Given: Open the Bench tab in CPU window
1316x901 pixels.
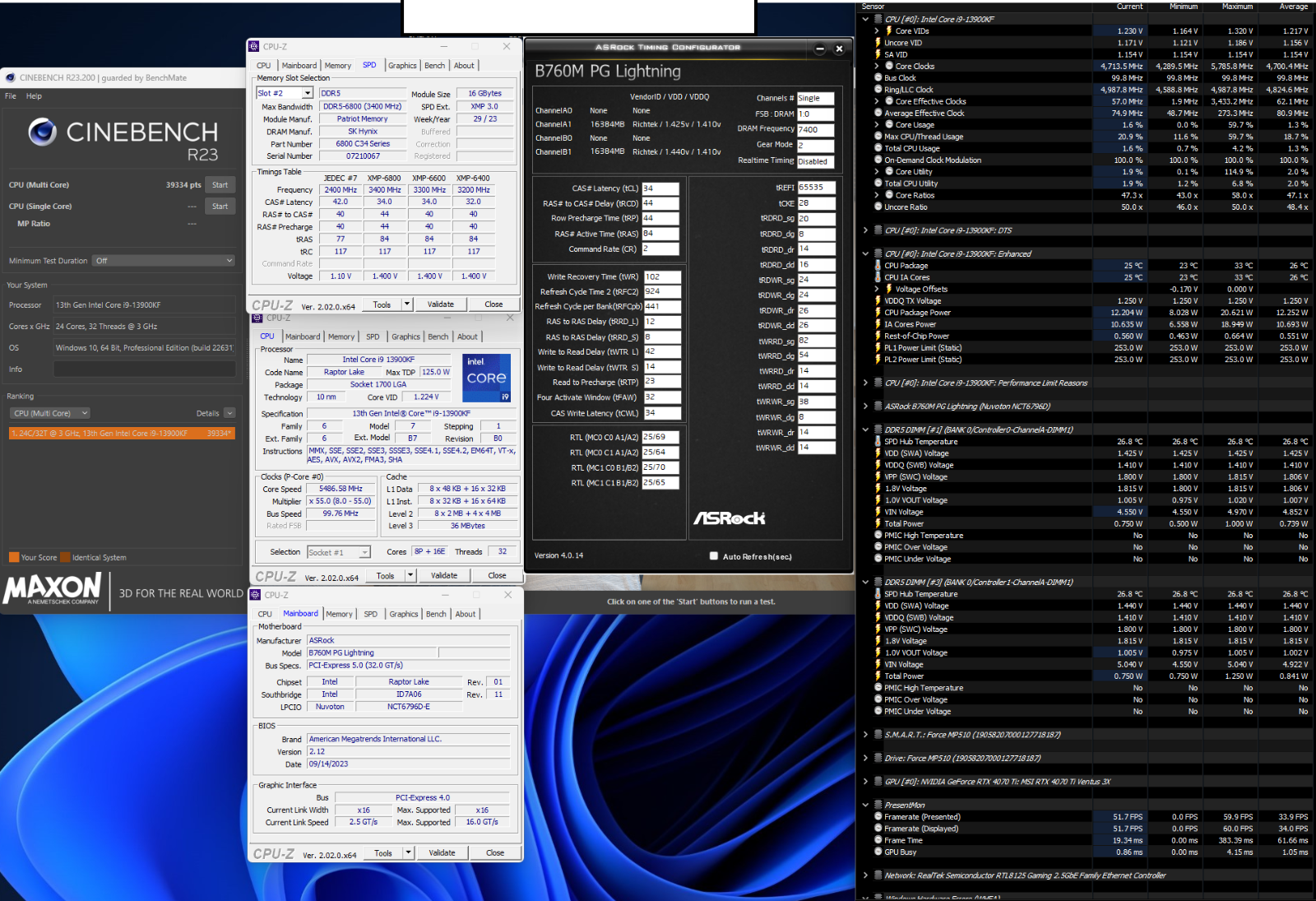Looking at the screenshot, I should pos(438,337).
